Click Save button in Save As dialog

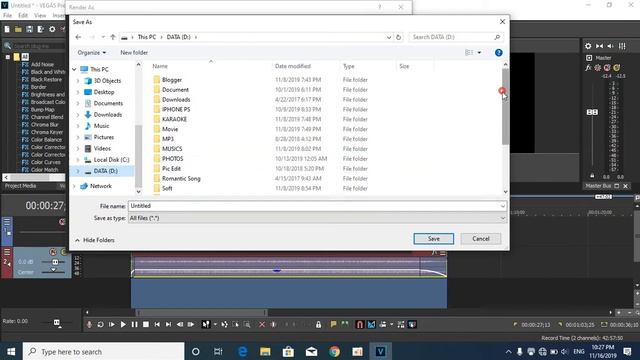(x=433, y=239)
